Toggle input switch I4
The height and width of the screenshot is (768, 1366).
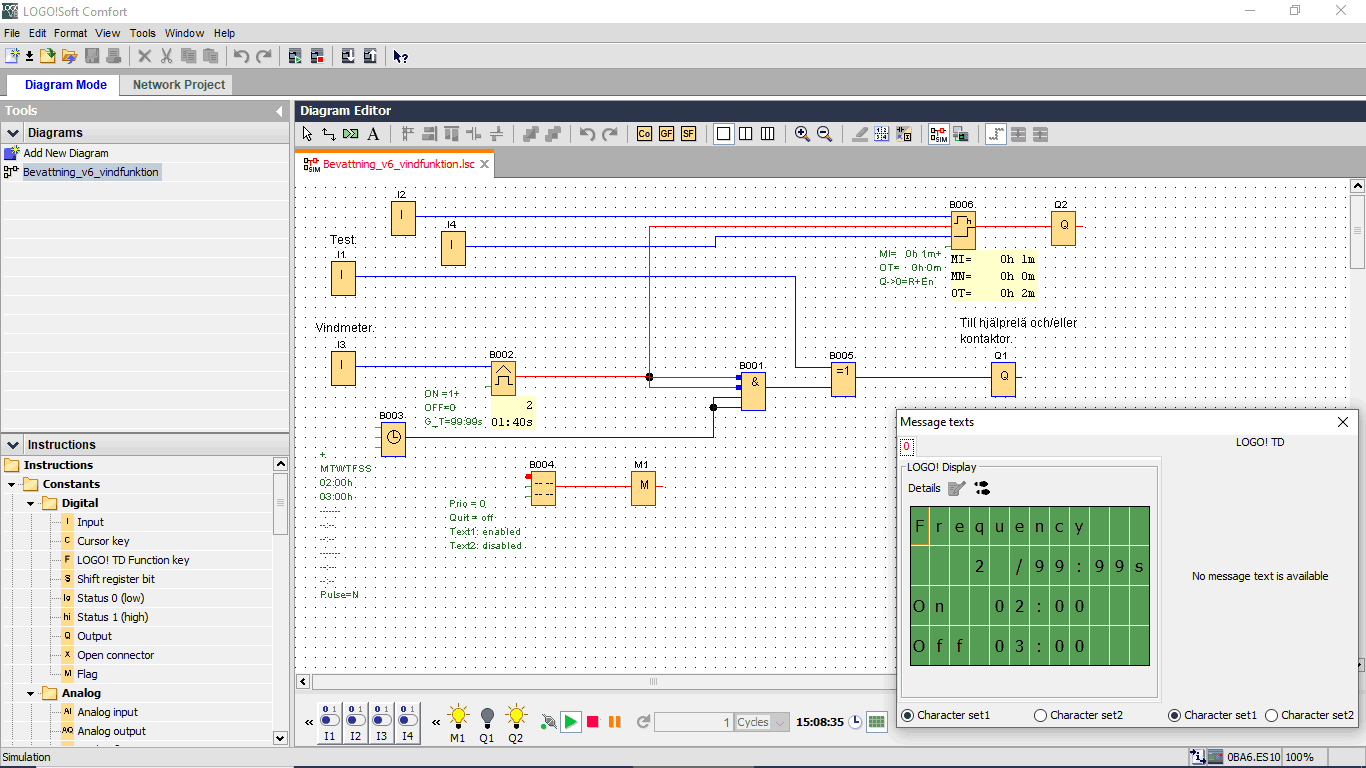[407, 721]
